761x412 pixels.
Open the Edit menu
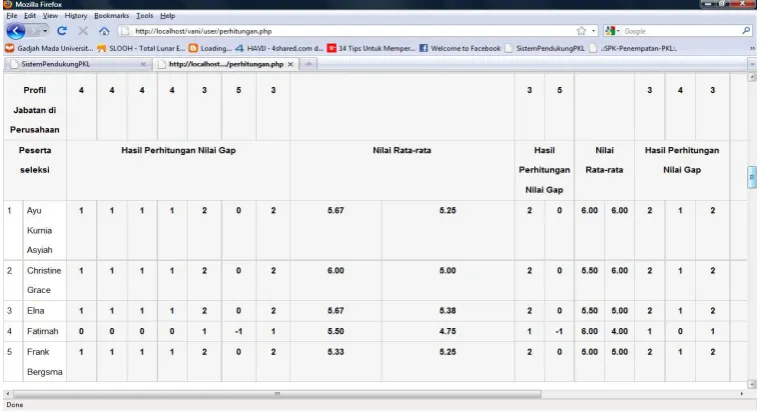tap(30, 16)
